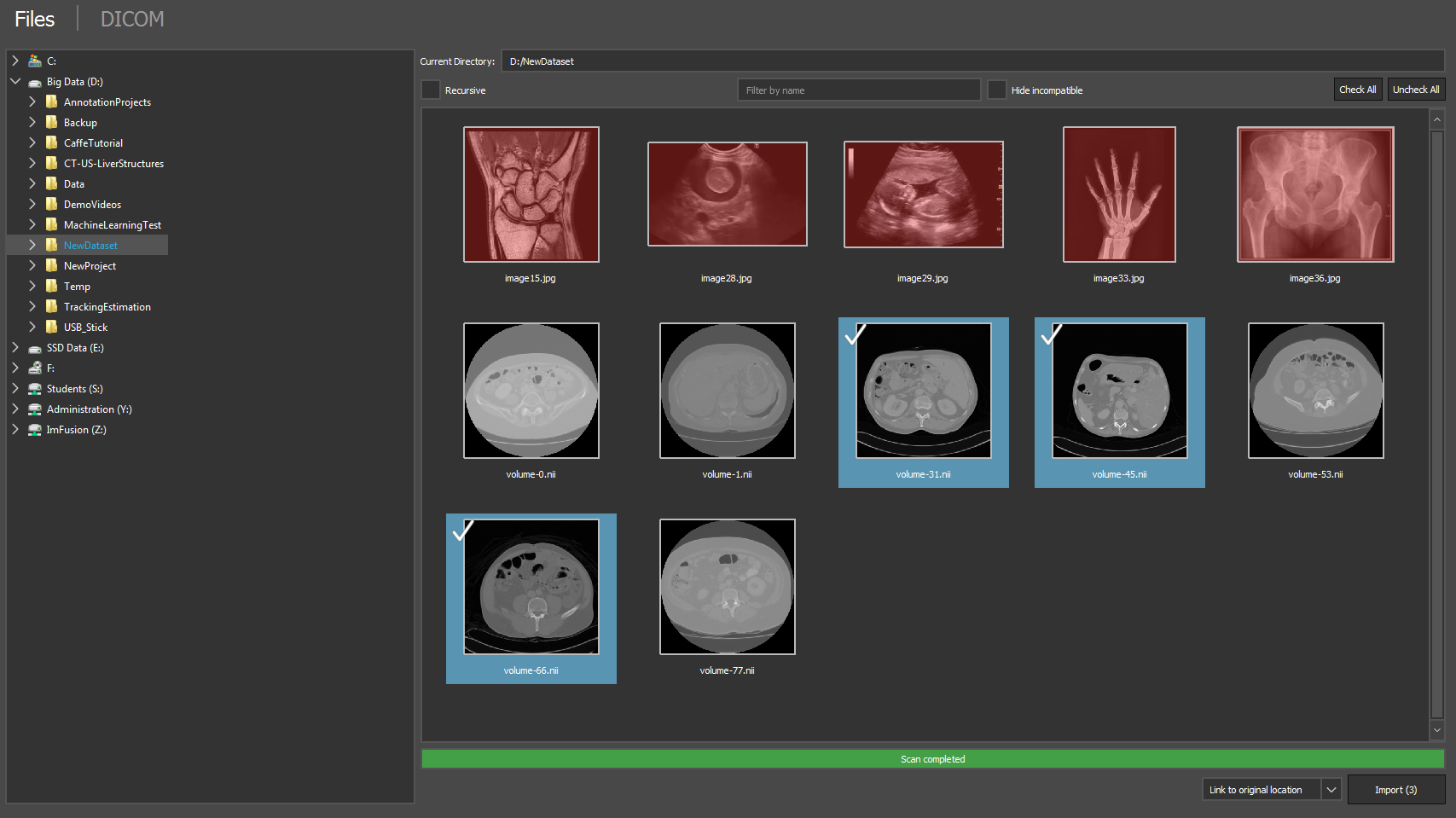Click the SSD Data (E:) drive icon
Screen dimensions: 1456x818
tap(35, 348)
